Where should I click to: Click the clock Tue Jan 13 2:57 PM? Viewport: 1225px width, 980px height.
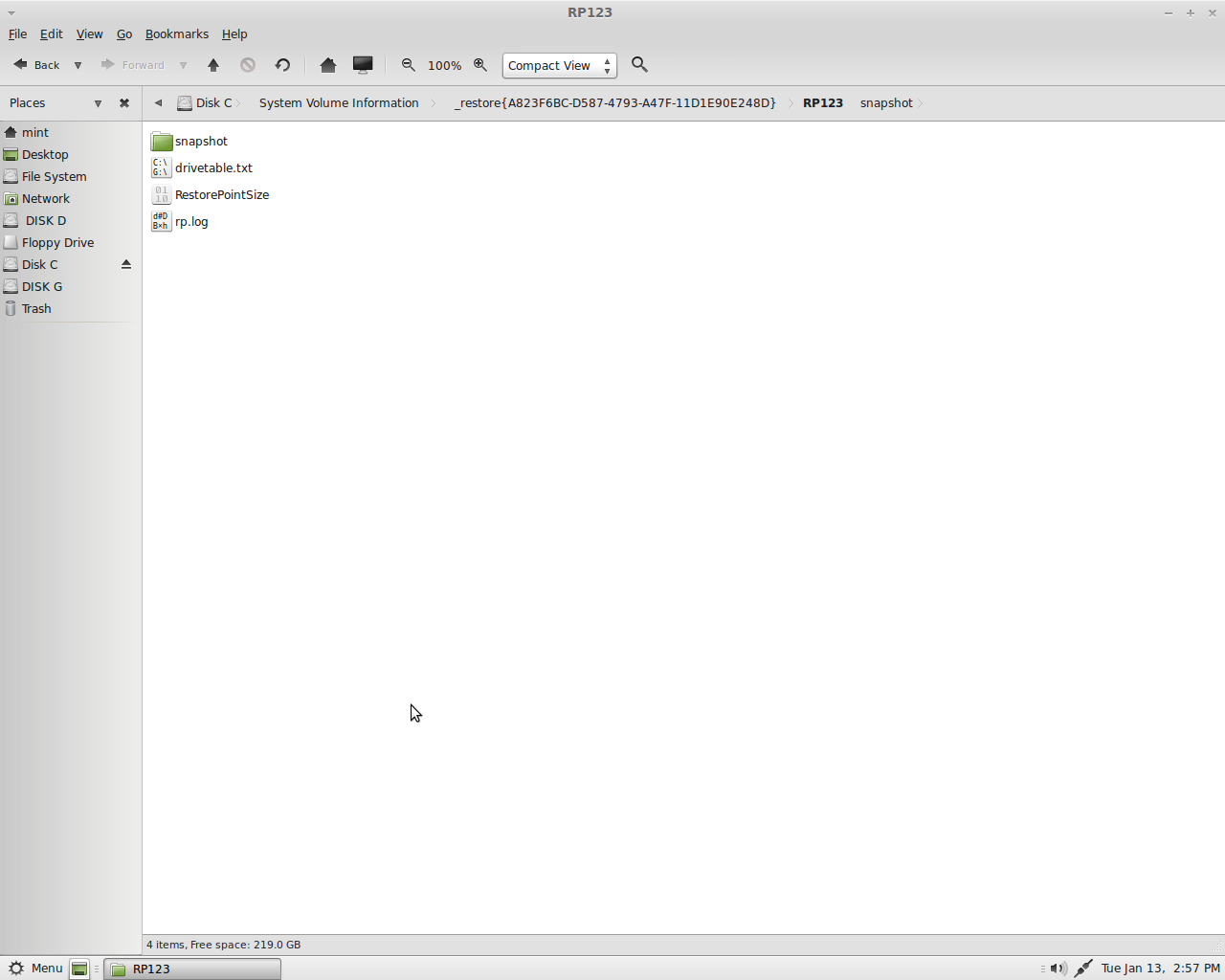1160,969
